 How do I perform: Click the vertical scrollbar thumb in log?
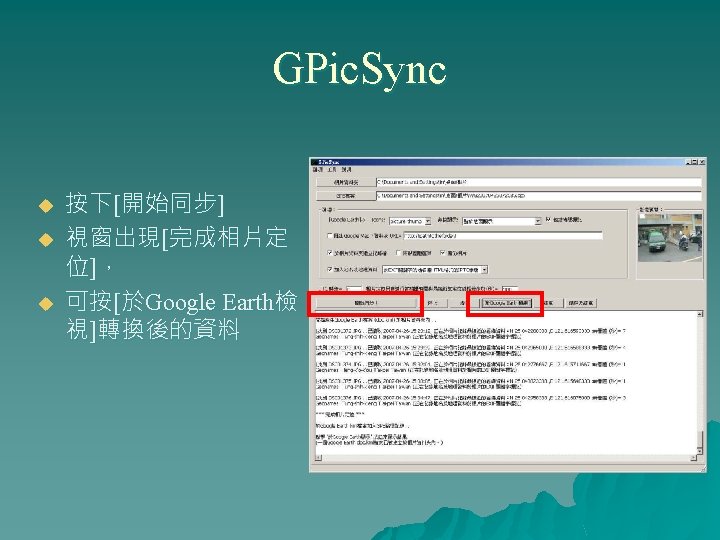(x=700, y=439)
